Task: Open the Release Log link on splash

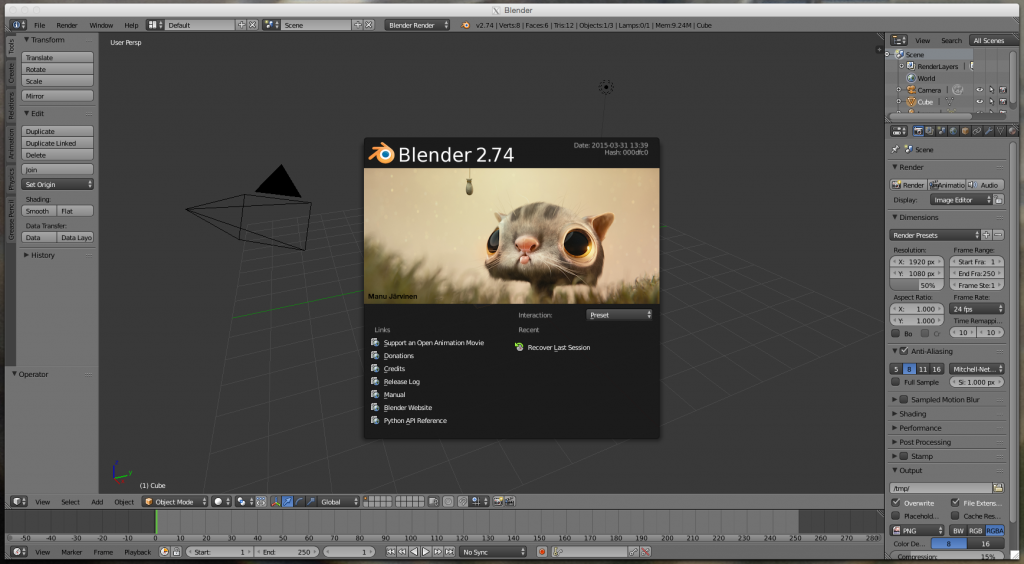Action: [x=402, y=382]
